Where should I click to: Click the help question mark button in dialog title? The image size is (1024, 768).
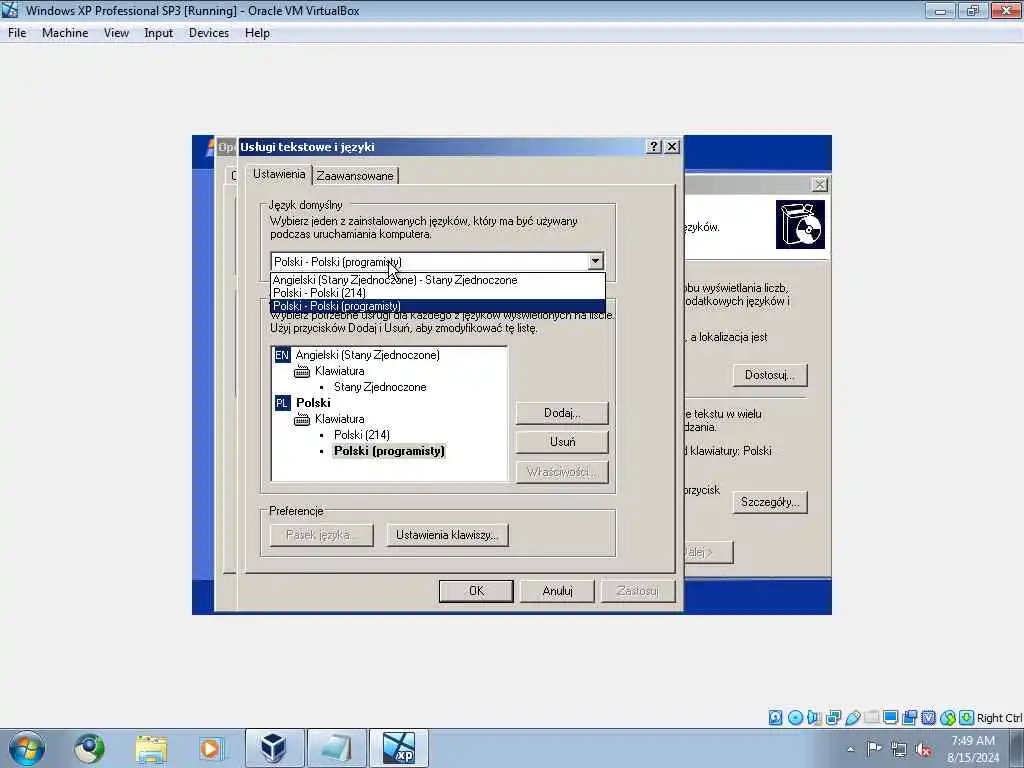(653, 146)
